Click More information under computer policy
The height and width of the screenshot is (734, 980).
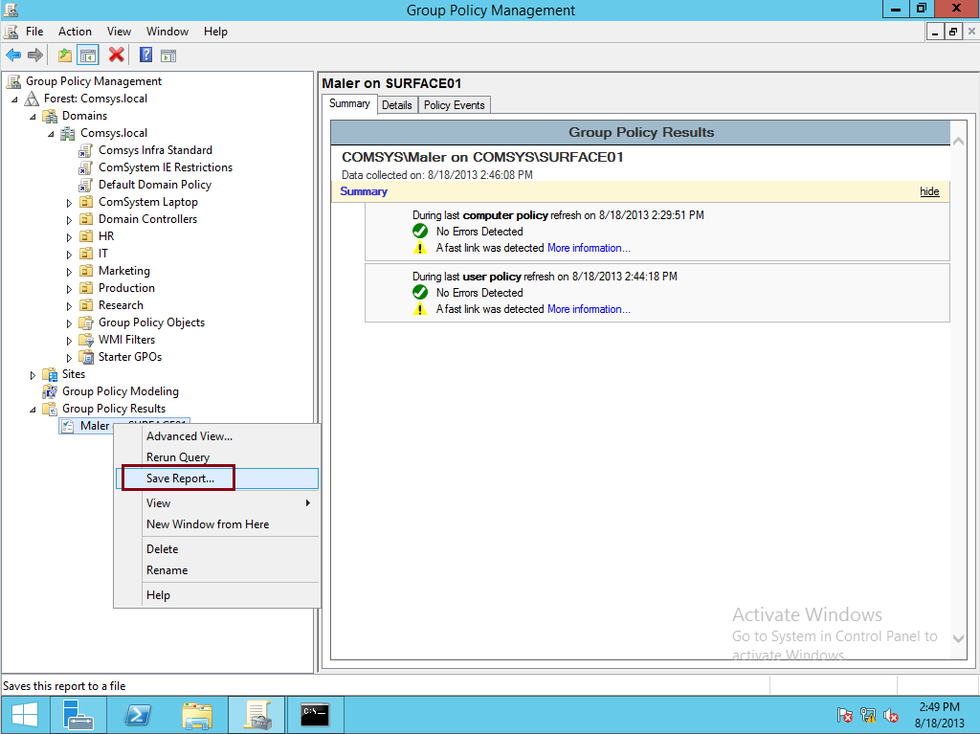tap(589, 248)
